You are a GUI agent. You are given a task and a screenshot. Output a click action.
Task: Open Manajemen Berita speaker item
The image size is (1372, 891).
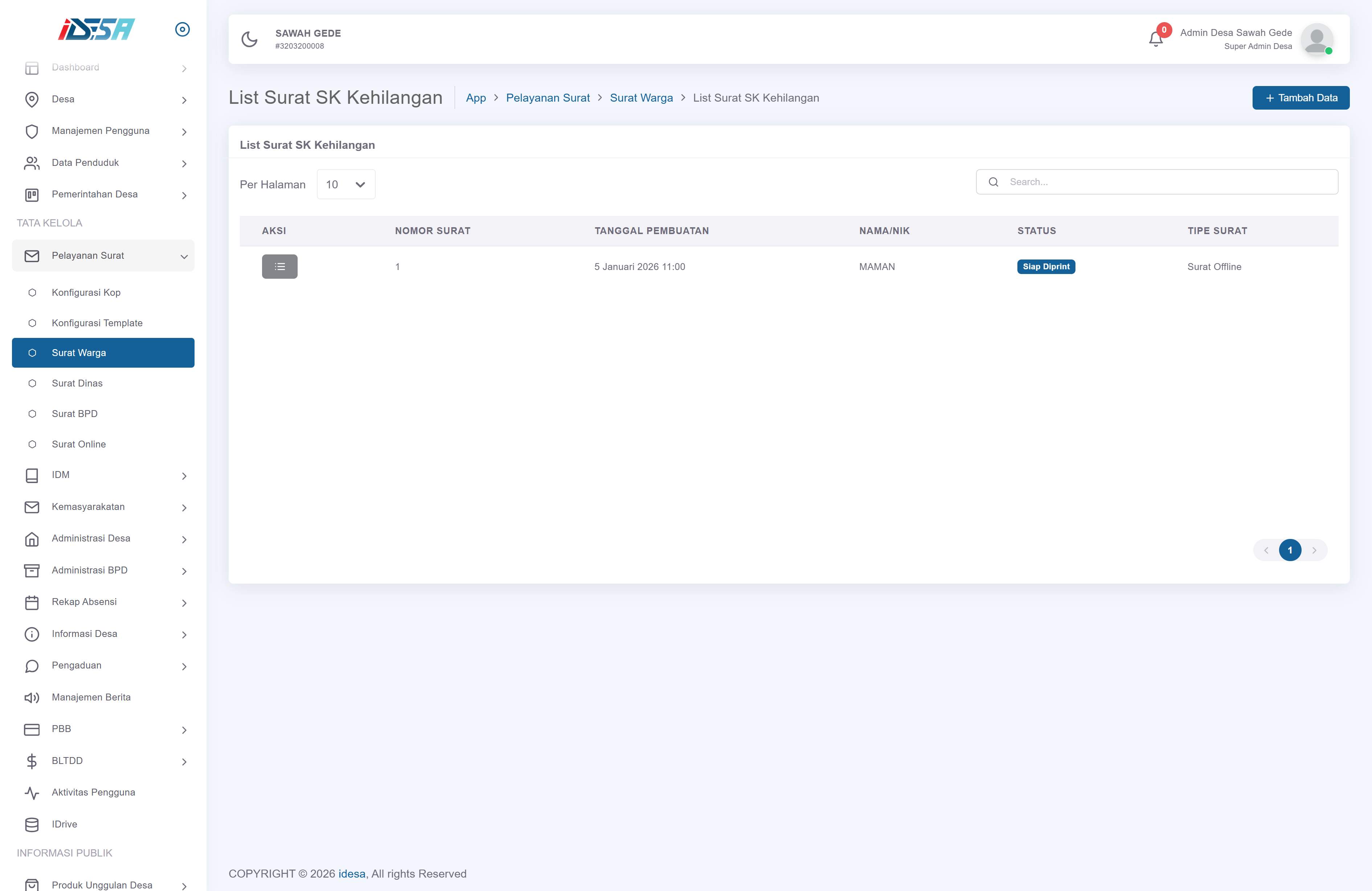point(91,697)
